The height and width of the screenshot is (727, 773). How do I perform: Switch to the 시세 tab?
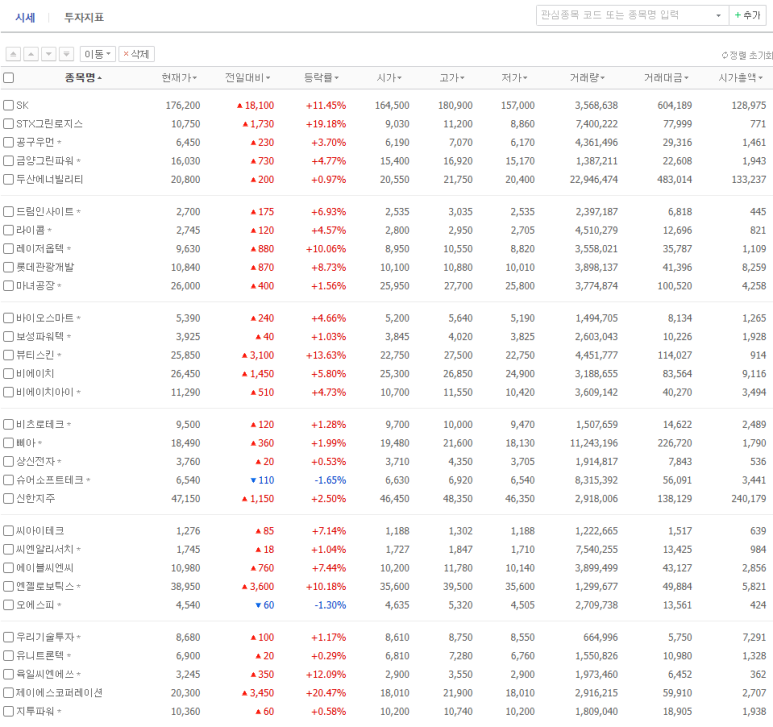pos(25,18)
